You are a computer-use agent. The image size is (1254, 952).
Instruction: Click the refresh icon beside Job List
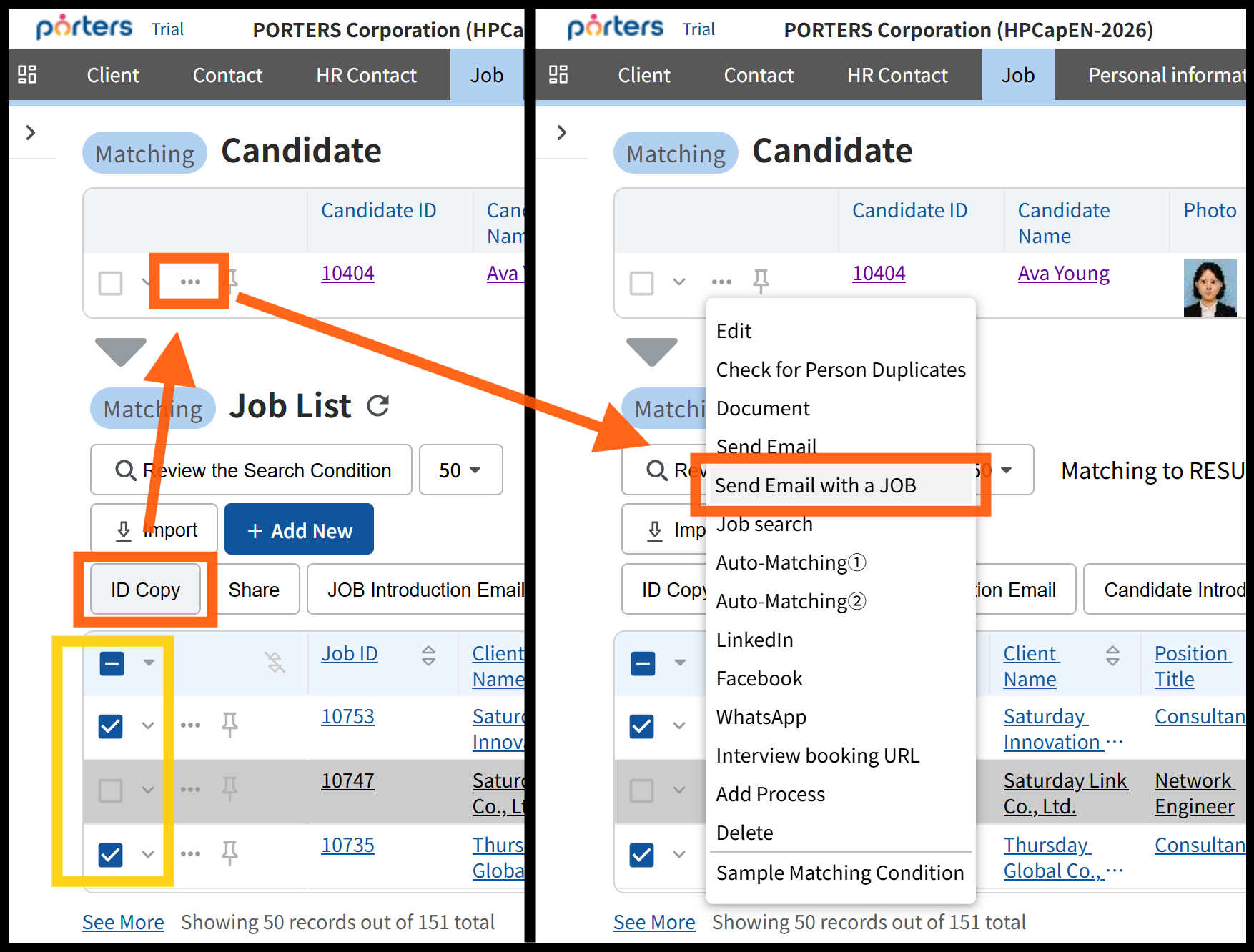[x=377, y=406]
